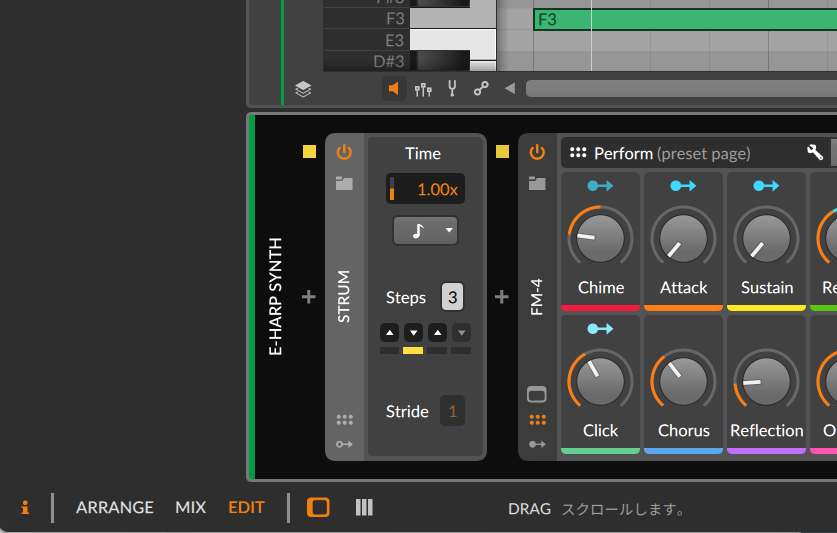
Task: Click the wrench edit icon
Action: point(815,153)
